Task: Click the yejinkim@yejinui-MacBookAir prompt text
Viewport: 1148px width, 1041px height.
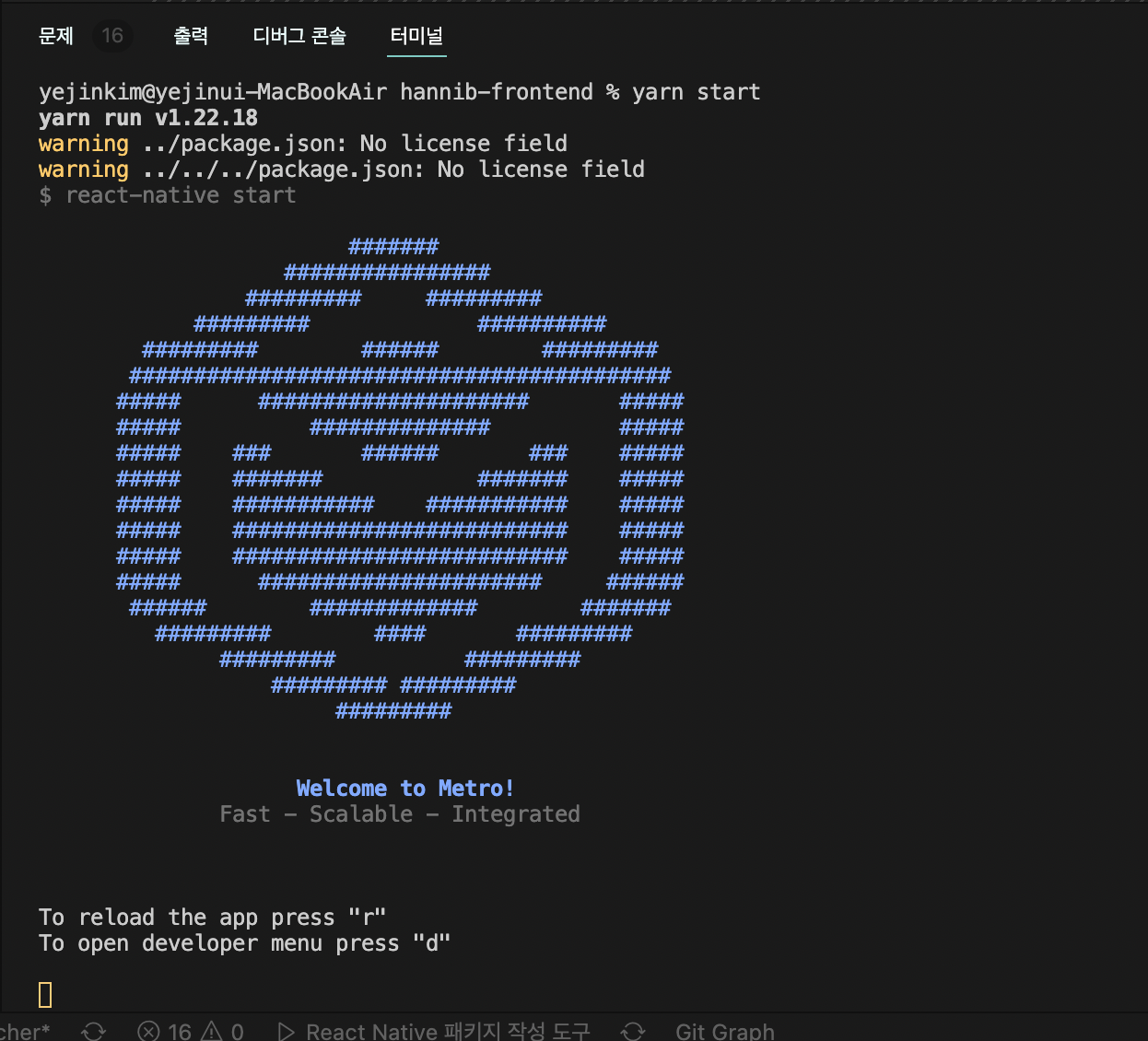Action: coord(213,92)
